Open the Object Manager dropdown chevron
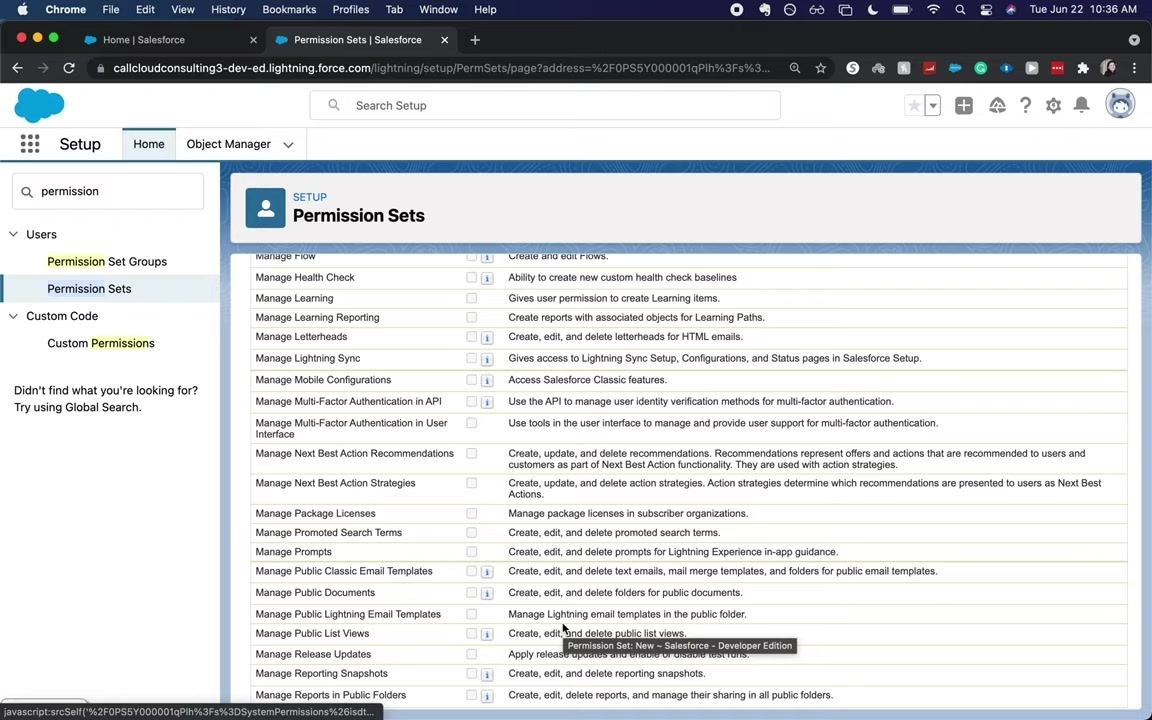The height and width of the screenshot is (720, 1152). tap(289, 145)
